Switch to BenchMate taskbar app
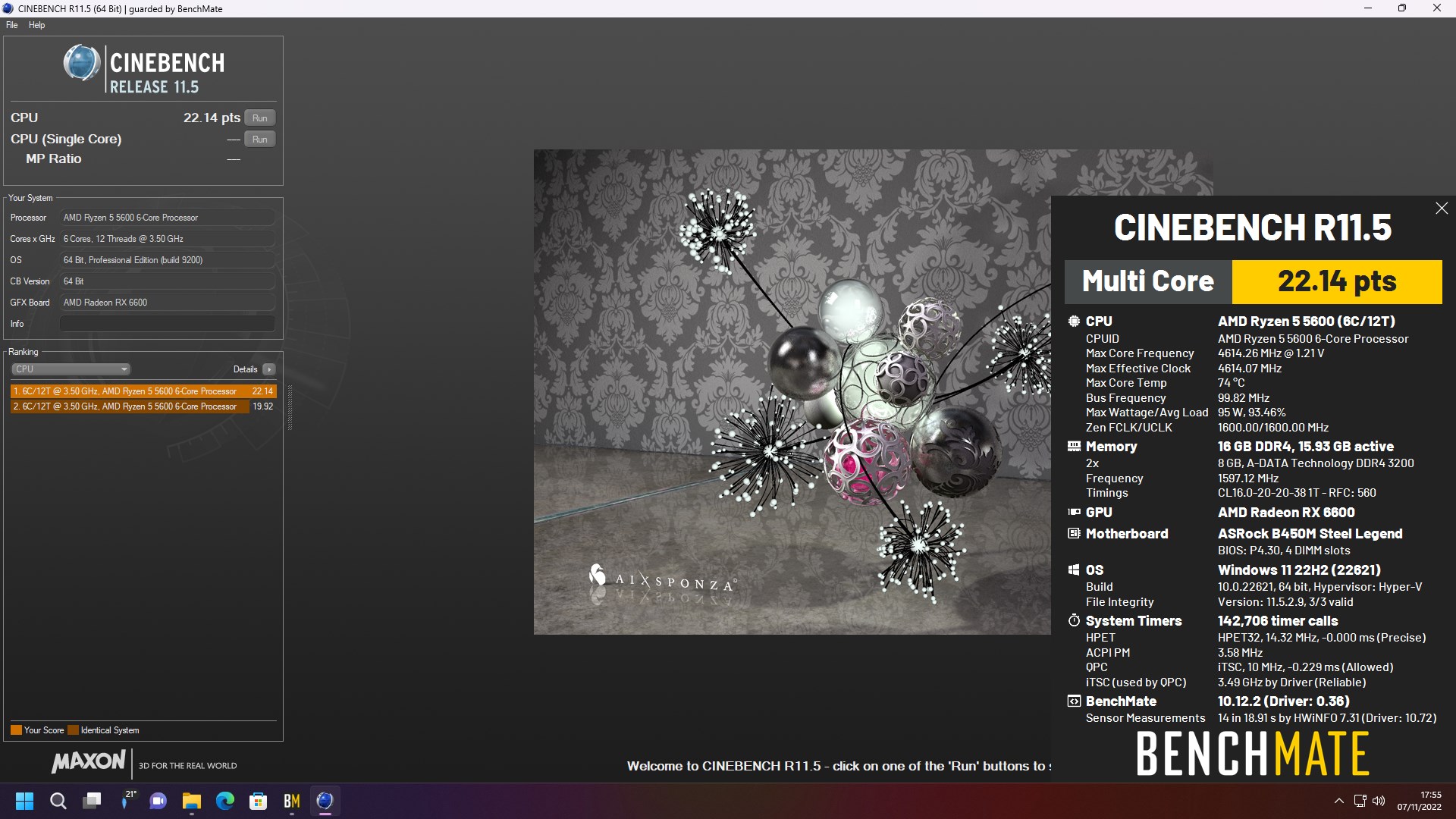Viewport: 1456px width, 819px height. point(292,801)
